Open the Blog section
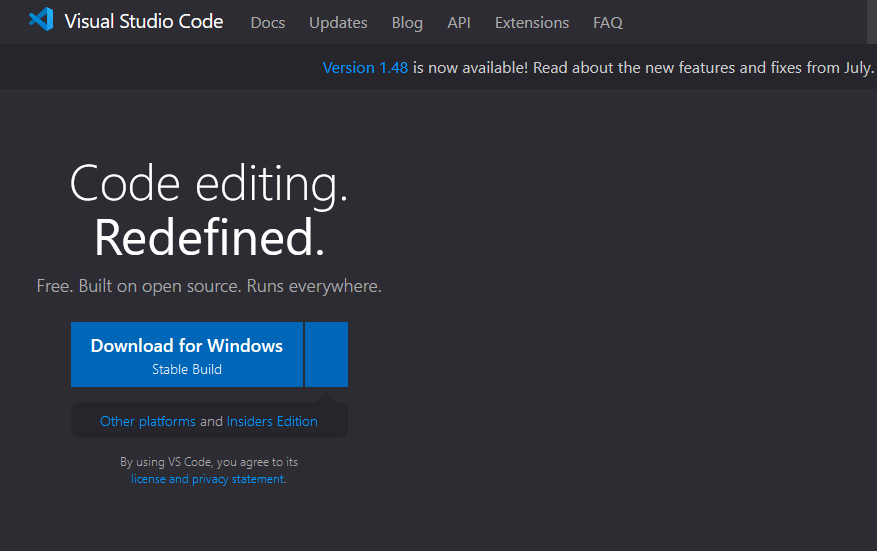 tap(407, 22)
